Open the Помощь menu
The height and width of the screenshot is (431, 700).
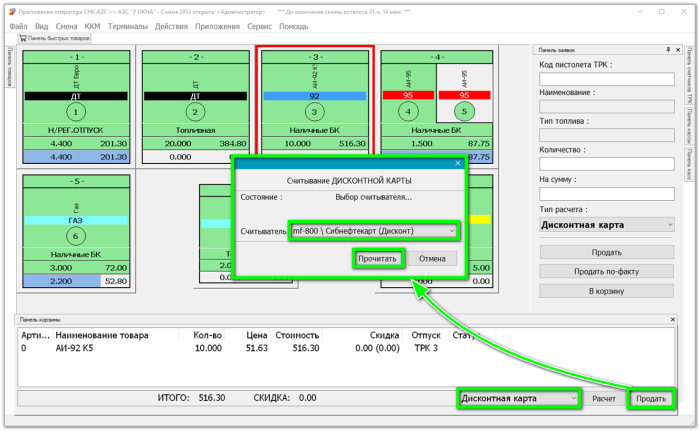[x=293, y=26]
